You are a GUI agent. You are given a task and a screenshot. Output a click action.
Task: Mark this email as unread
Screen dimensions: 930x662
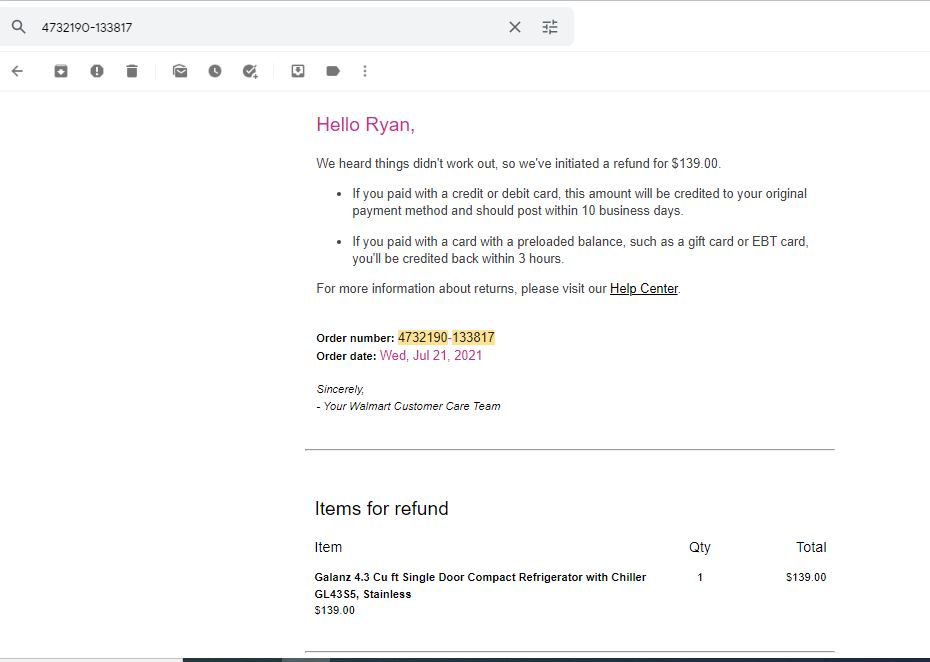click(x=180, y=71)
